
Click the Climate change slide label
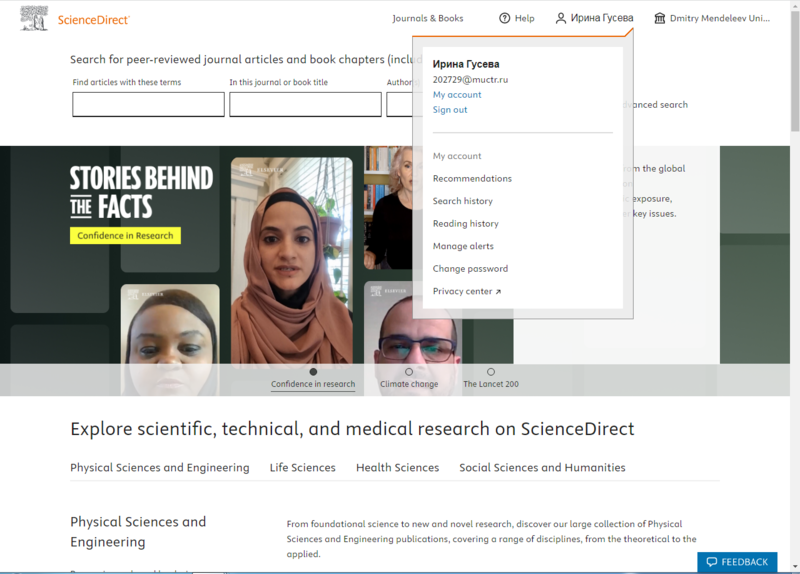409,384
